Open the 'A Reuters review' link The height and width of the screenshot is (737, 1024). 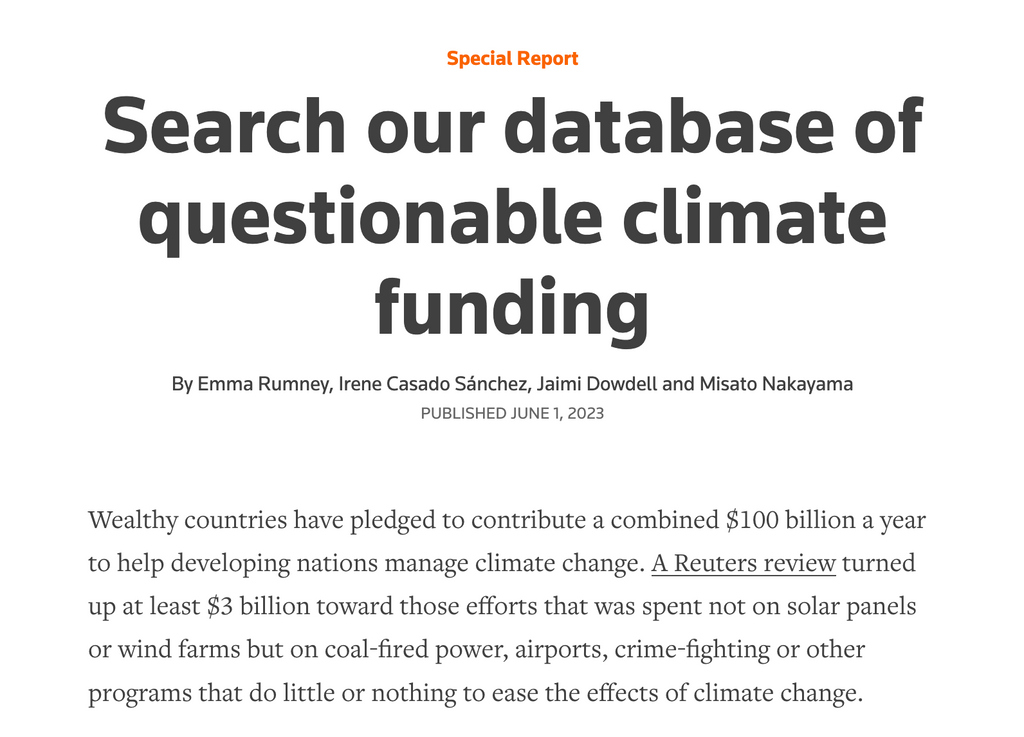point(743,563)
